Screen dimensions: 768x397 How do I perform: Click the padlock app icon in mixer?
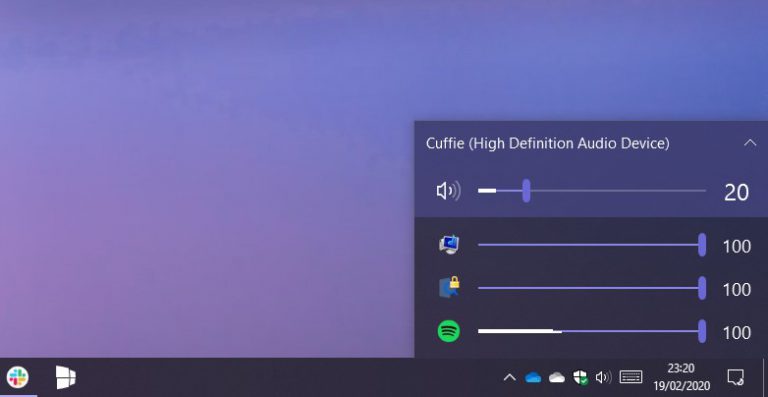click(x=449, y=287)
